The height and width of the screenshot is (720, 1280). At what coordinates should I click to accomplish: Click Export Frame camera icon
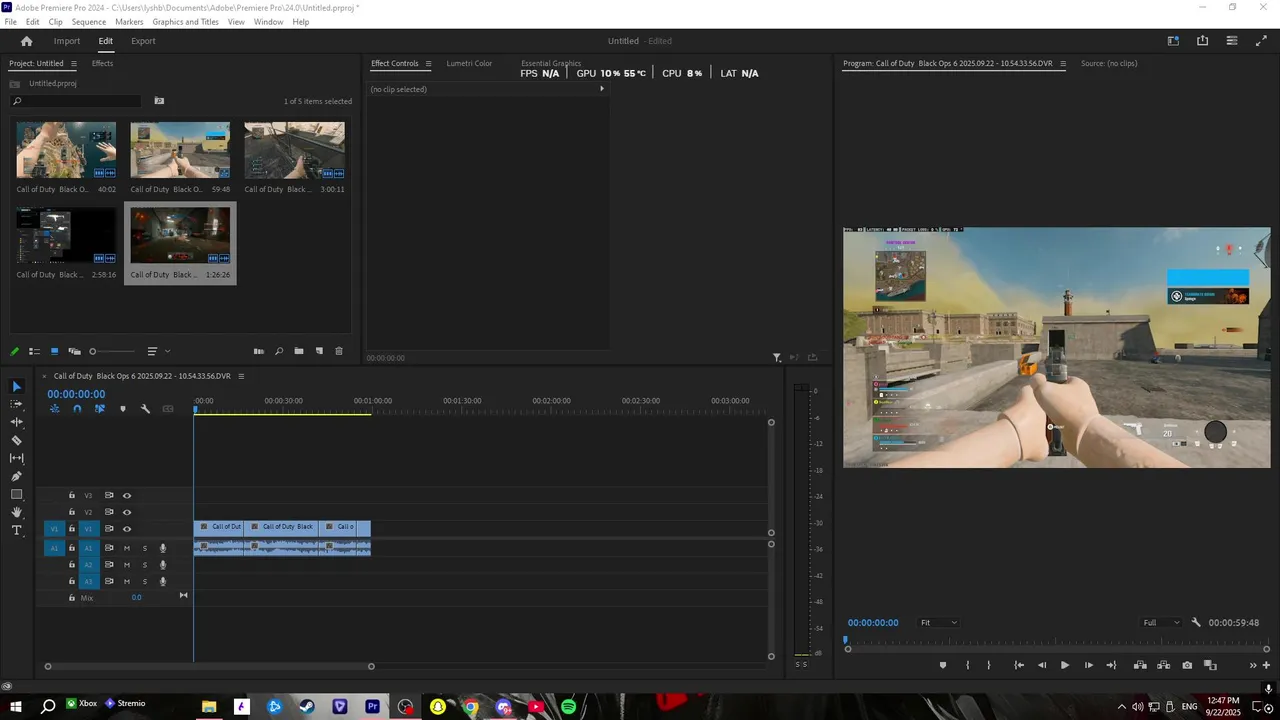pos(1187,665)
